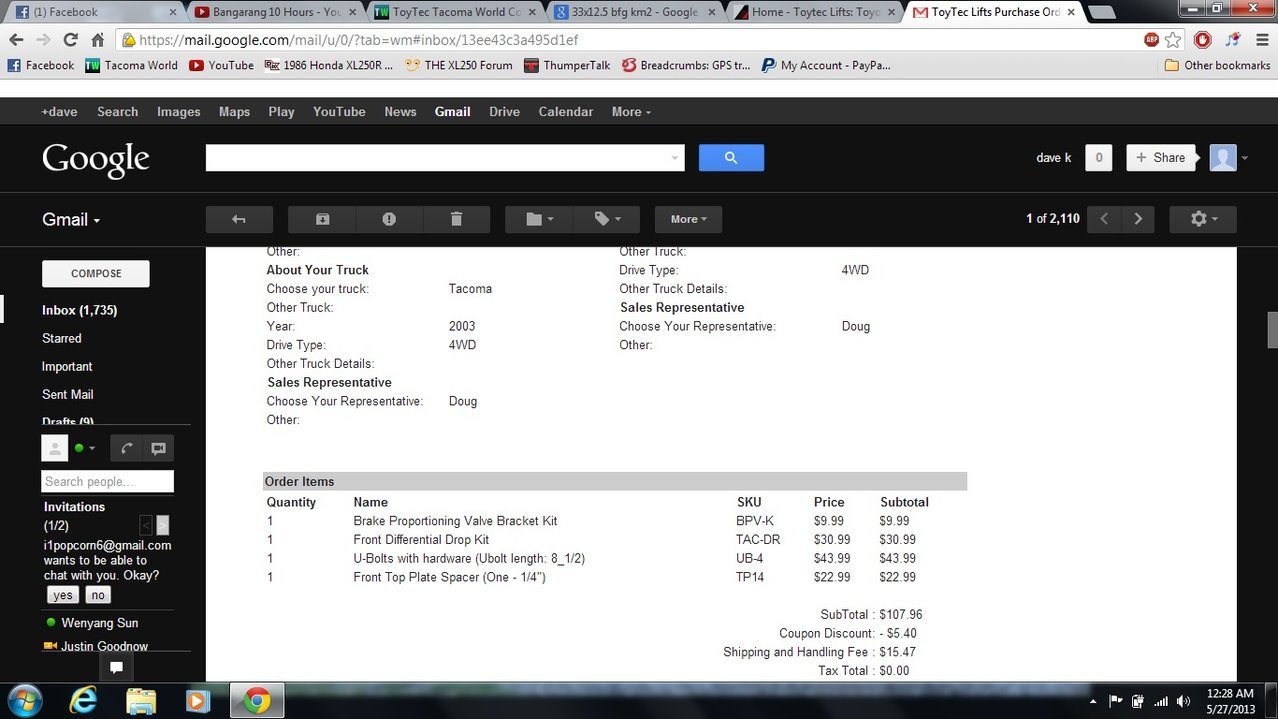Reload the page in Chrome
Screen dimensions: 1278x719
70,40
